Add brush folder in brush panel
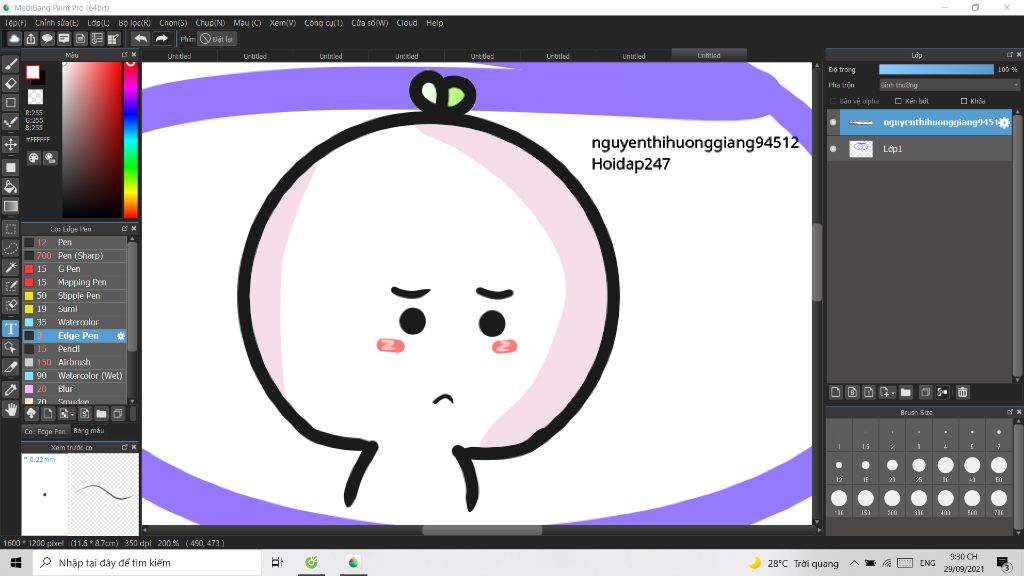 [x=101, y=413]
